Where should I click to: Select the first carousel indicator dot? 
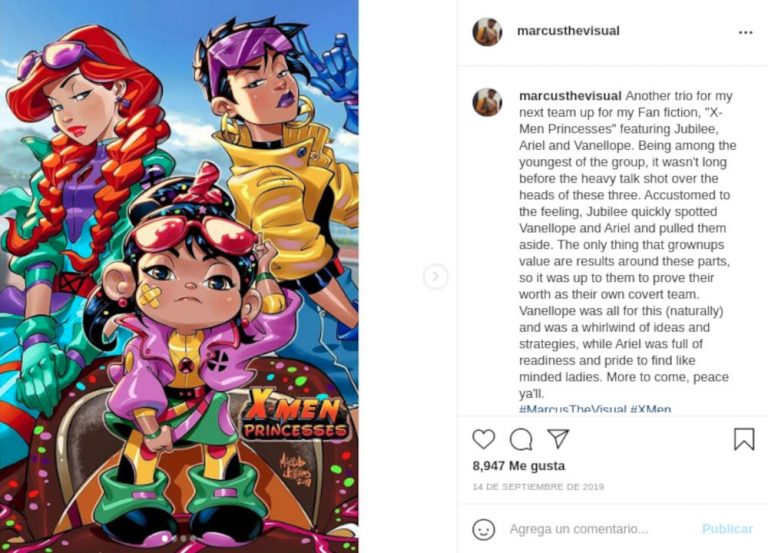165,539
